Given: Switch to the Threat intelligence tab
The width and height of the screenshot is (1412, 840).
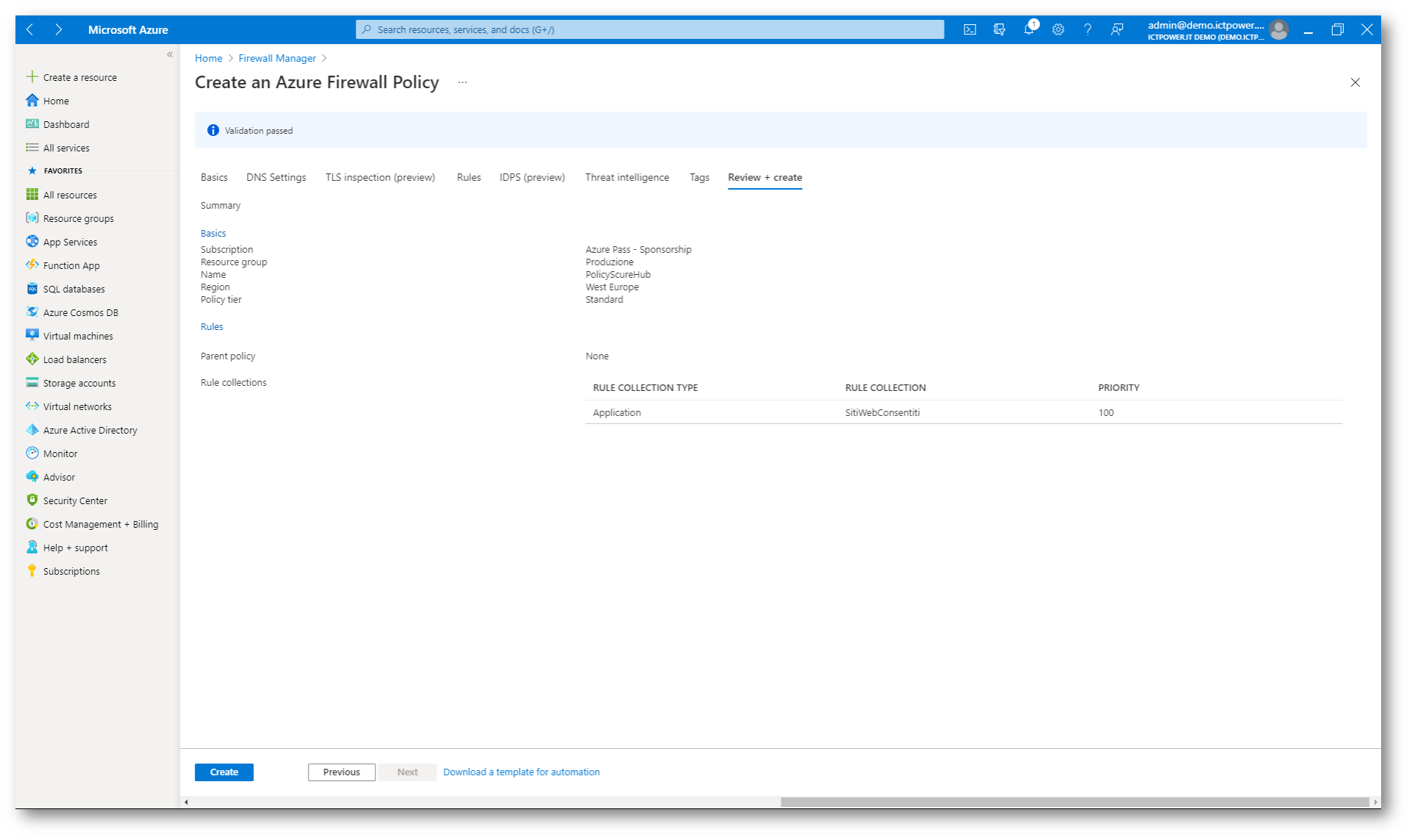Looking at the screenshot, I should pyautogui.click(x=627, y=177).
